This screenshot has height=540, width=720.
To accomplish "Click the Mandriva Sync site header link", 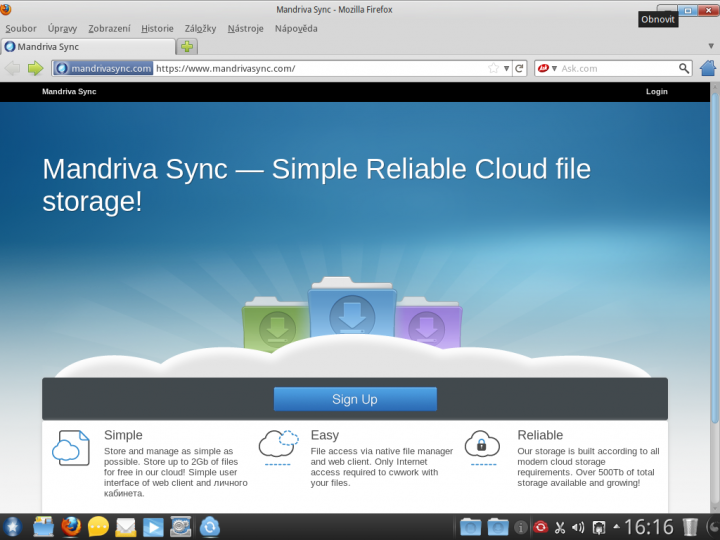I will [69, 91].
